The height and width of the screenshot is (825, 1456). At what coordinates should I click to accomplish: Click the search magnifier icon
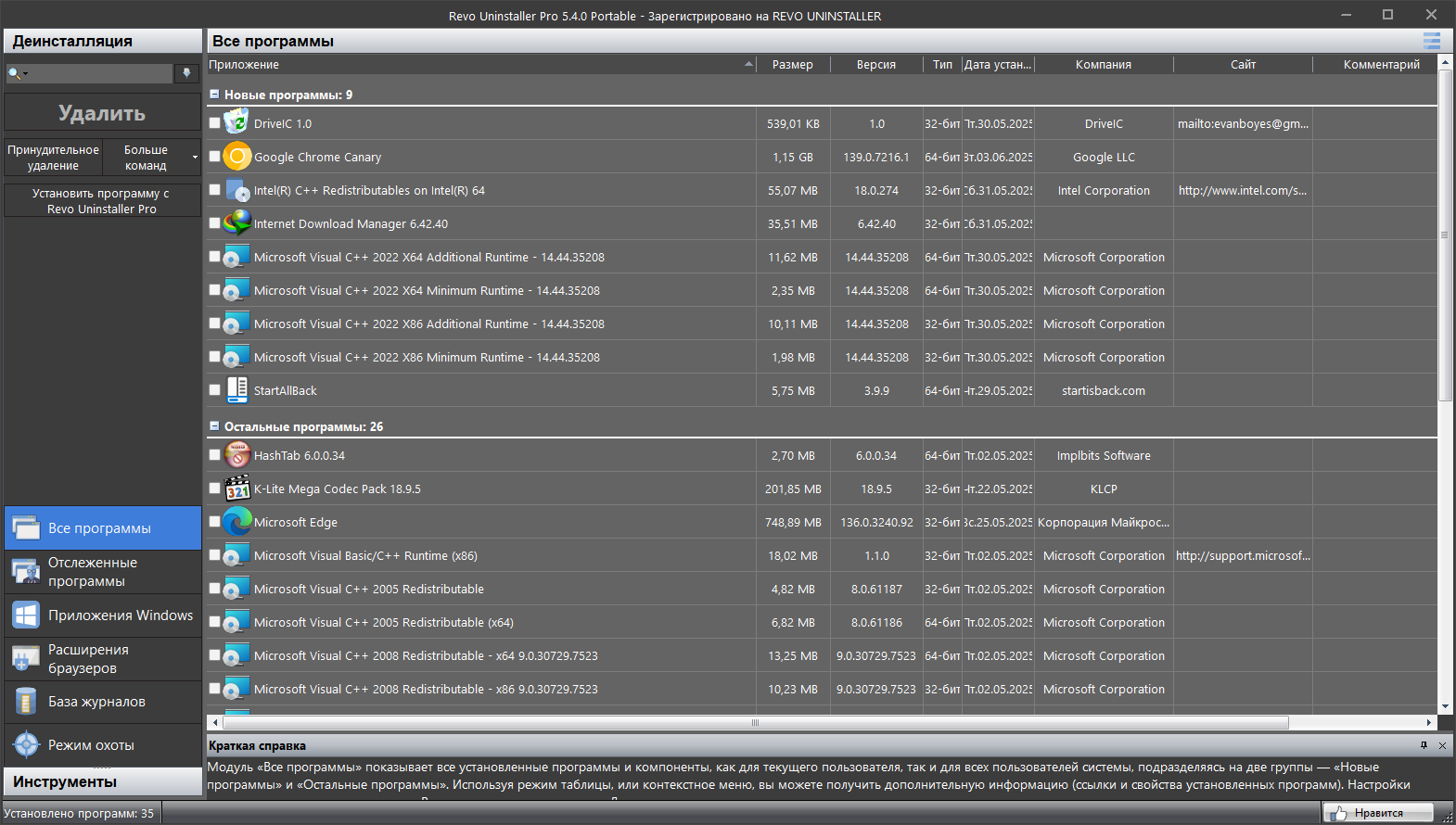[x=14, y=73]
